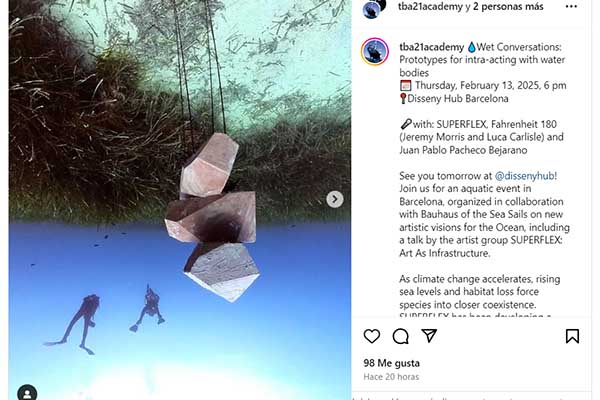Open the '2 personas más' collaborators list

point(508,7)
